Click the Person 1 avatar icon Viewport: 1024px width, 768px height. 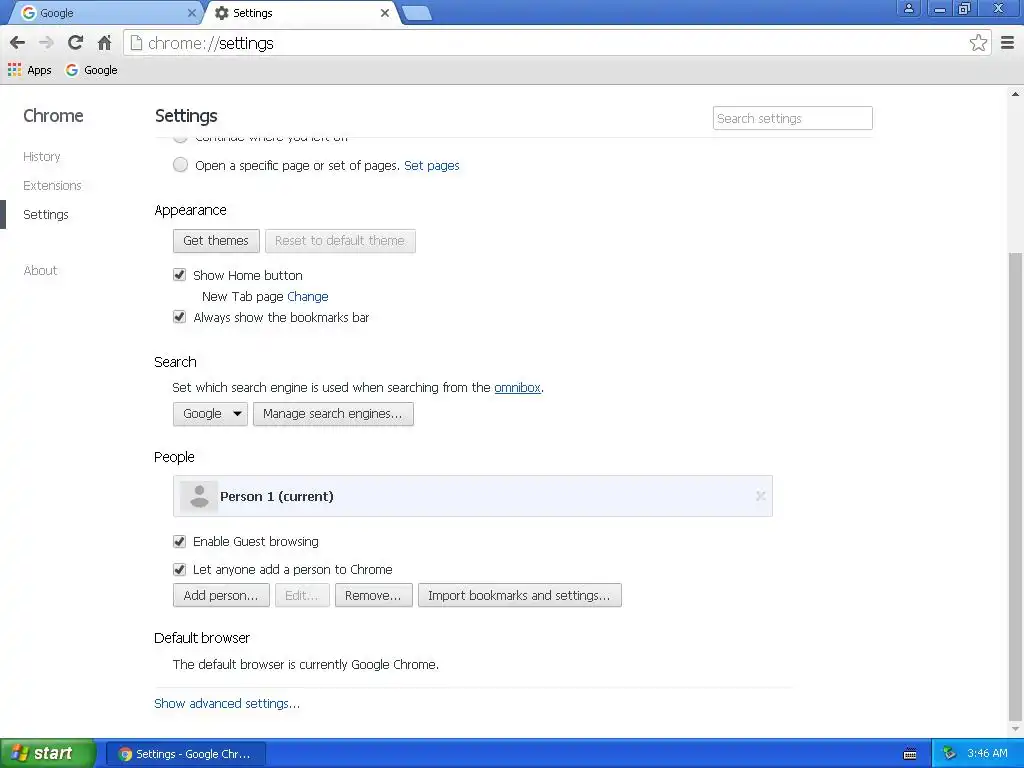pos(199,496)
